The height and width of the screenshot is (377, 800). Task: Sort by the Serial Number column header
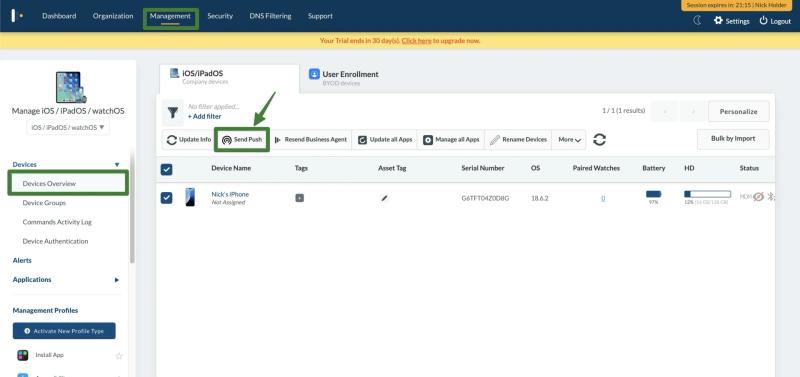click(x=483, y=168)
